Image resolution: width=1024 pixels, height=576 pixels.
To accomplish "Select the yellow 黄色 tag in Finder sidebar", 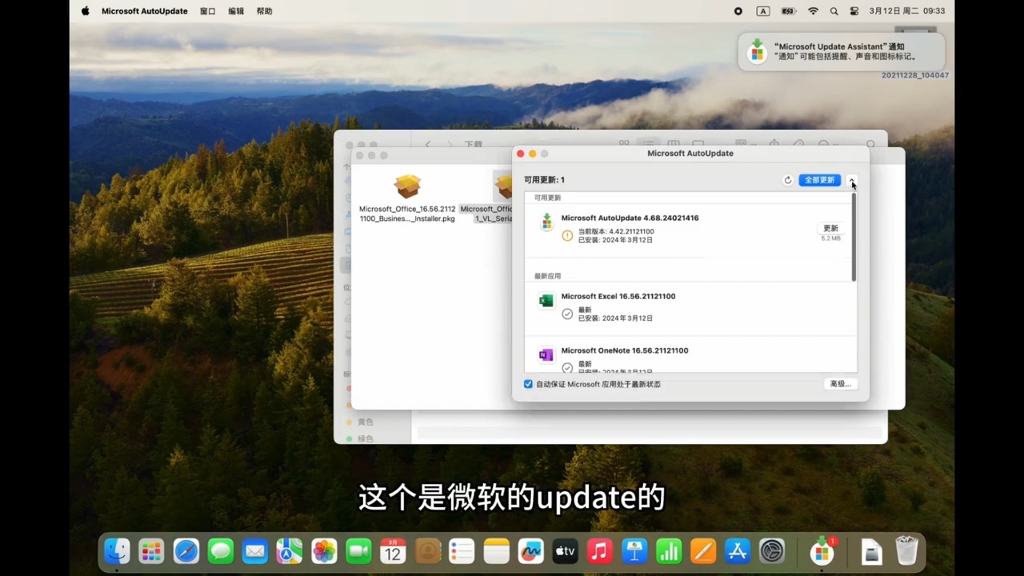I will 367,422.
